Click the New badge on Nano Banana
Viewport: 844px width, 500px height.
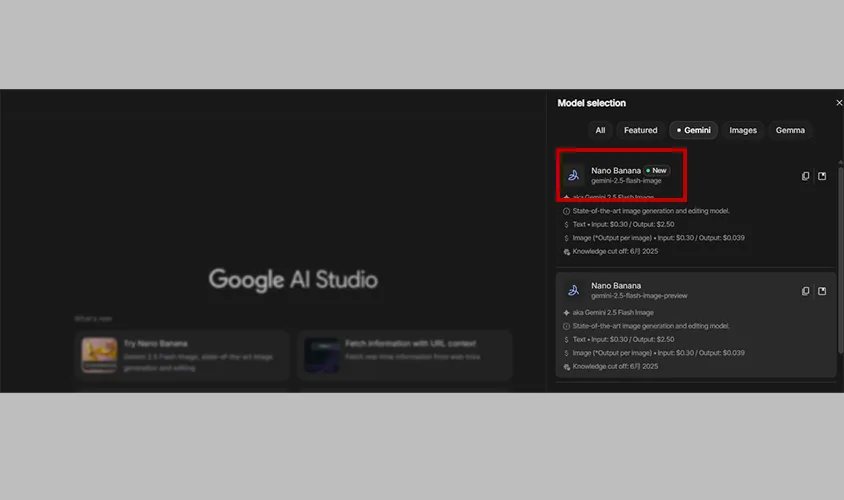tap(656, 170)
